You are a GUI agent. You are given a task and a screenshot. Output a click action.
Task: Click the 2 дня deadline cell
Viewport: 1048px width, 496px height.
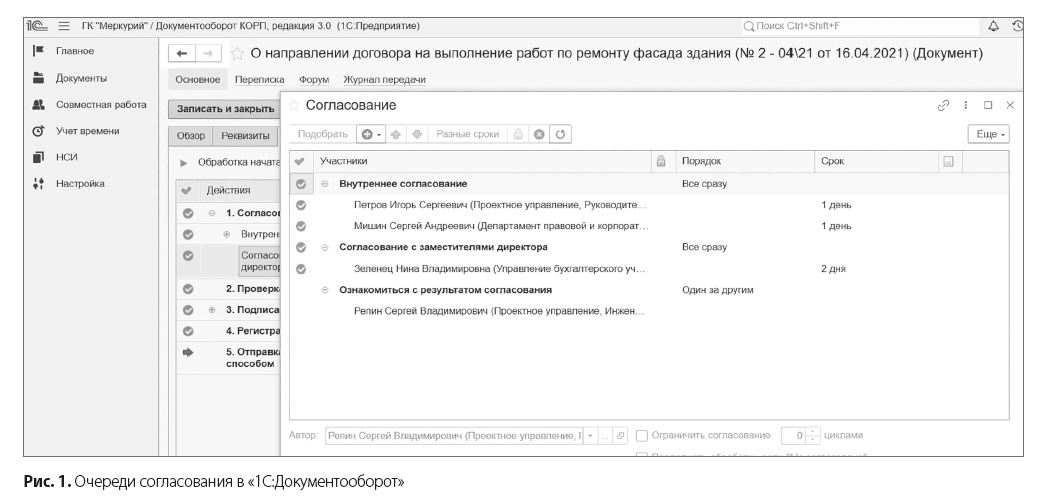click(833, 269)
